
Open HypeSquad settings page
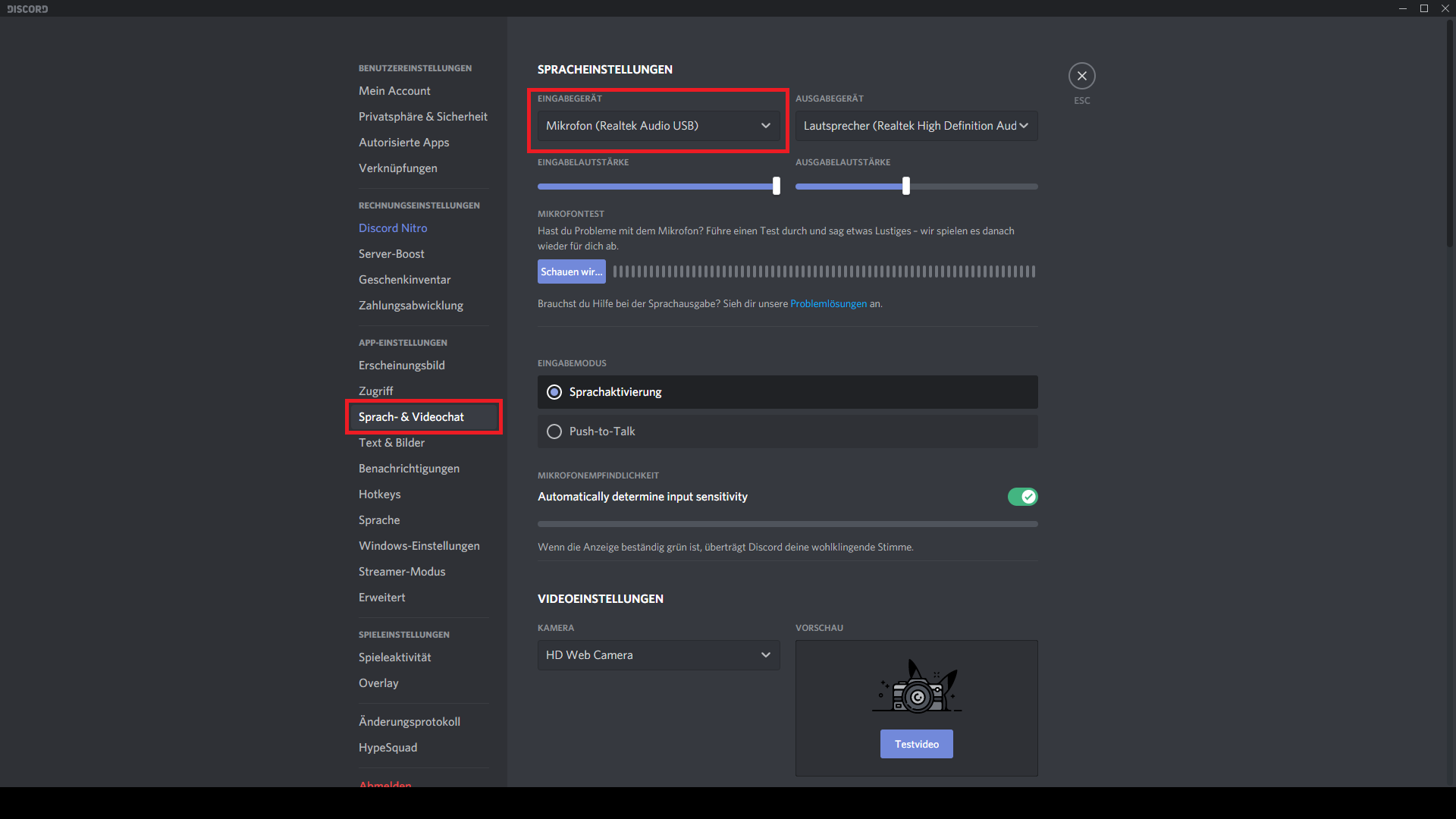click(388, 746)
